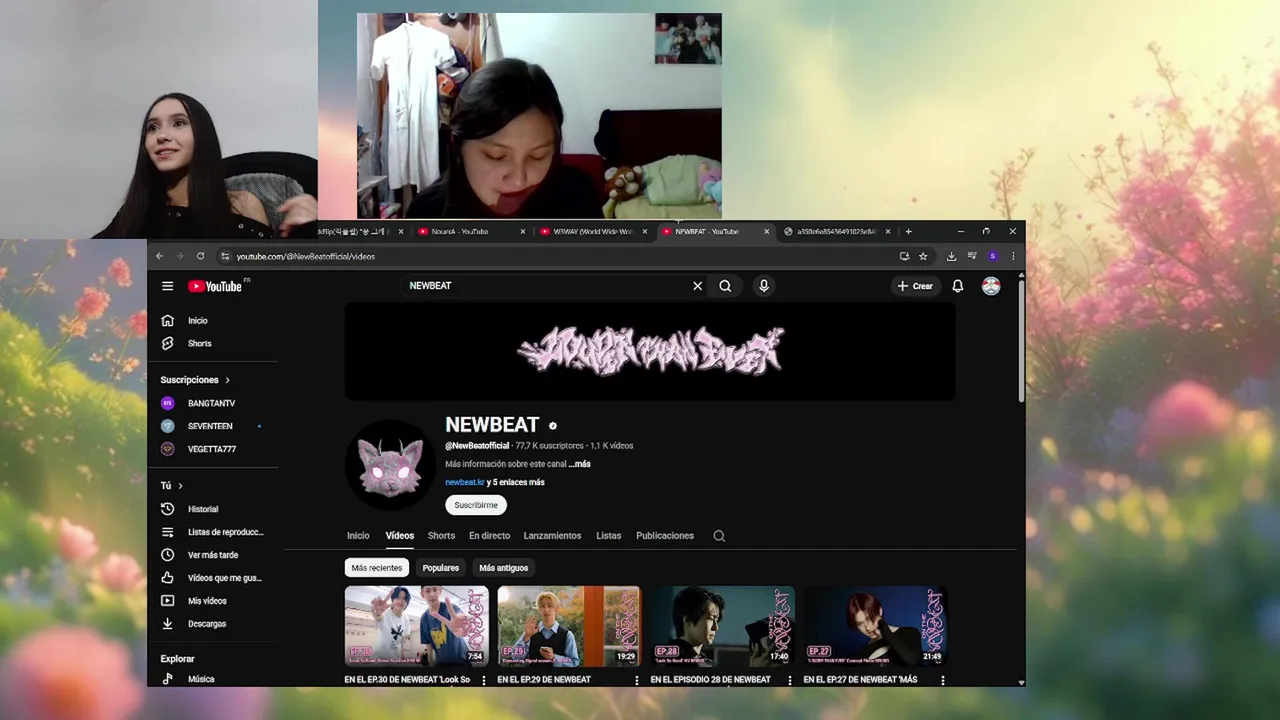Screen dimensions: 1280x720
Task: Clear the NEWBEAT search query
Action: pyautogui.click(x=697, y=286)
